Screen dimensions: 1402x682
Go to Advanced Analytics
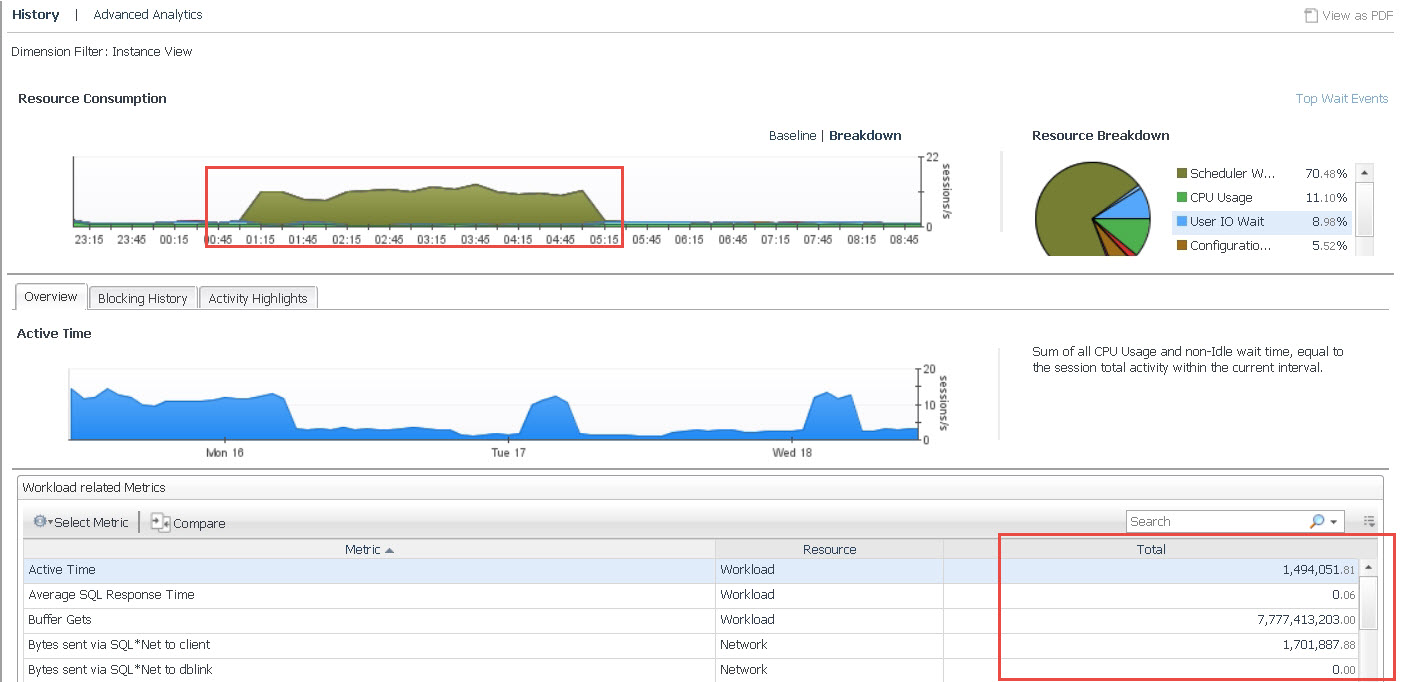tap(147, 15)
